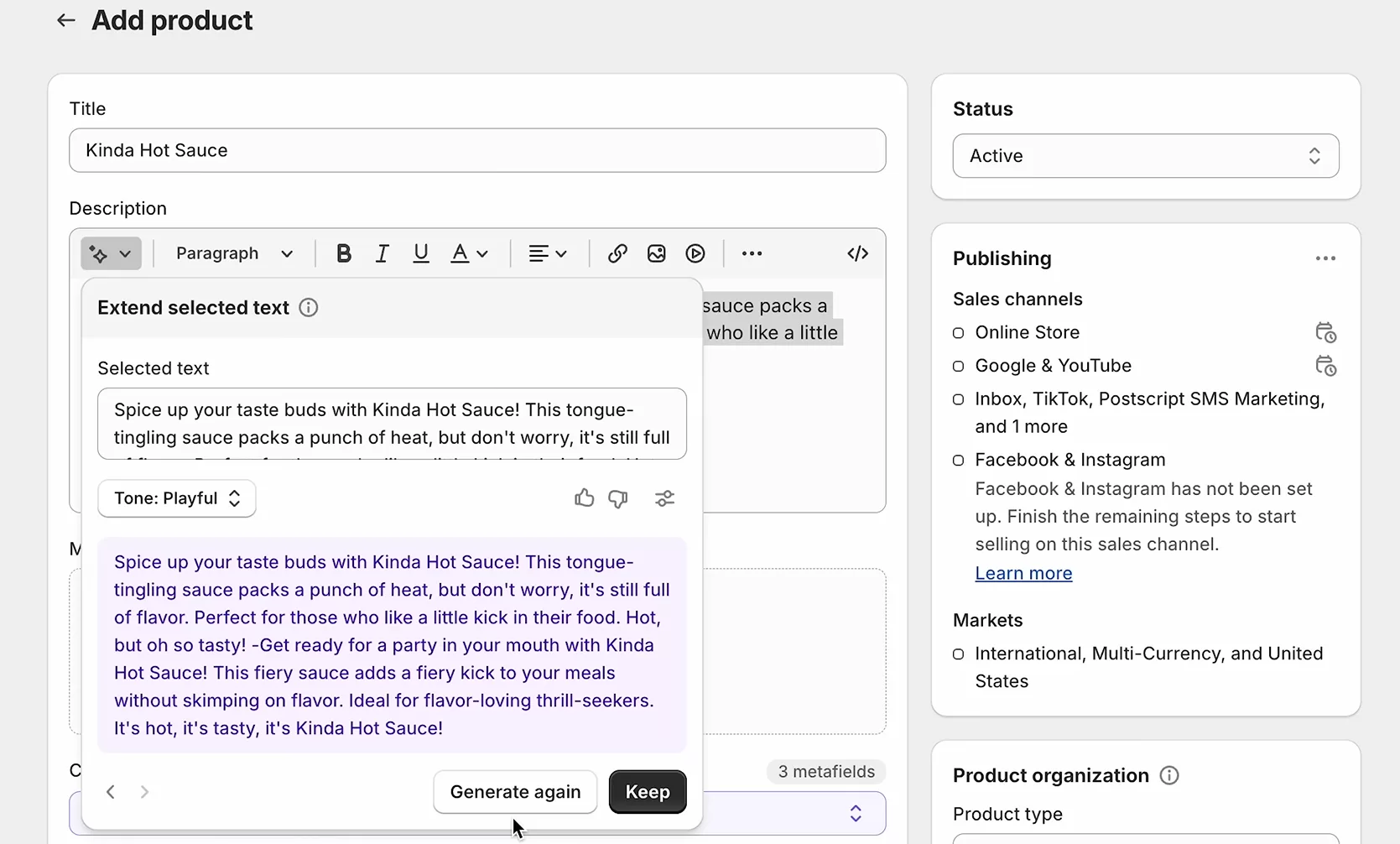Insert an image into the description
The height and width of the screenshot is (844, 1400).
[x=656, y=253]
